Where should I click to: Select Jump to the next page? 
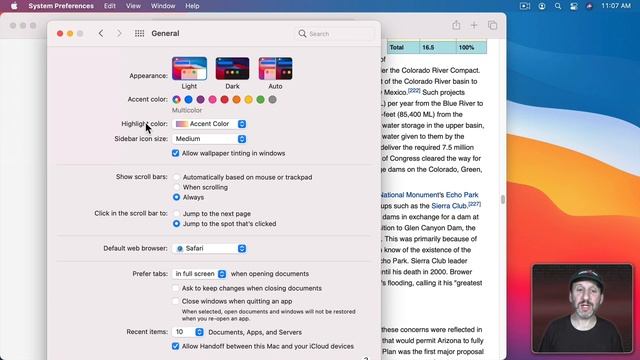point(176,213)
